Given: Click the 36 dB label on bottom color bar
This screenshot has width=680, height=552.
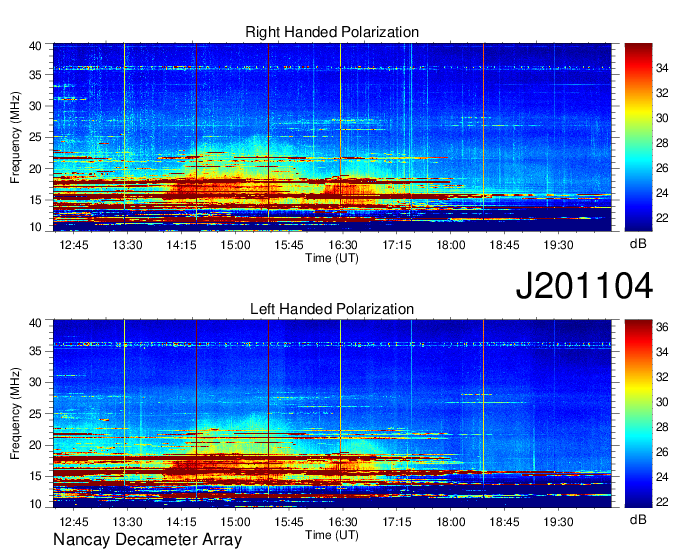Looking at the screenshot, I should coord(662,327).
